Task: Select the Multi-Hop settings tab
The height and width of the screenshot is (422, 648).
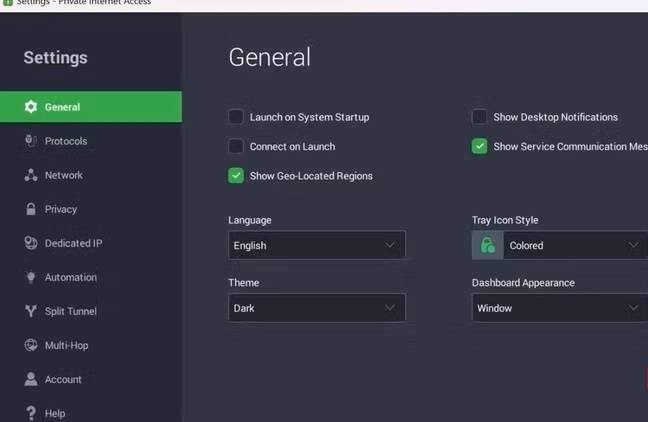Action: [91, 345]
